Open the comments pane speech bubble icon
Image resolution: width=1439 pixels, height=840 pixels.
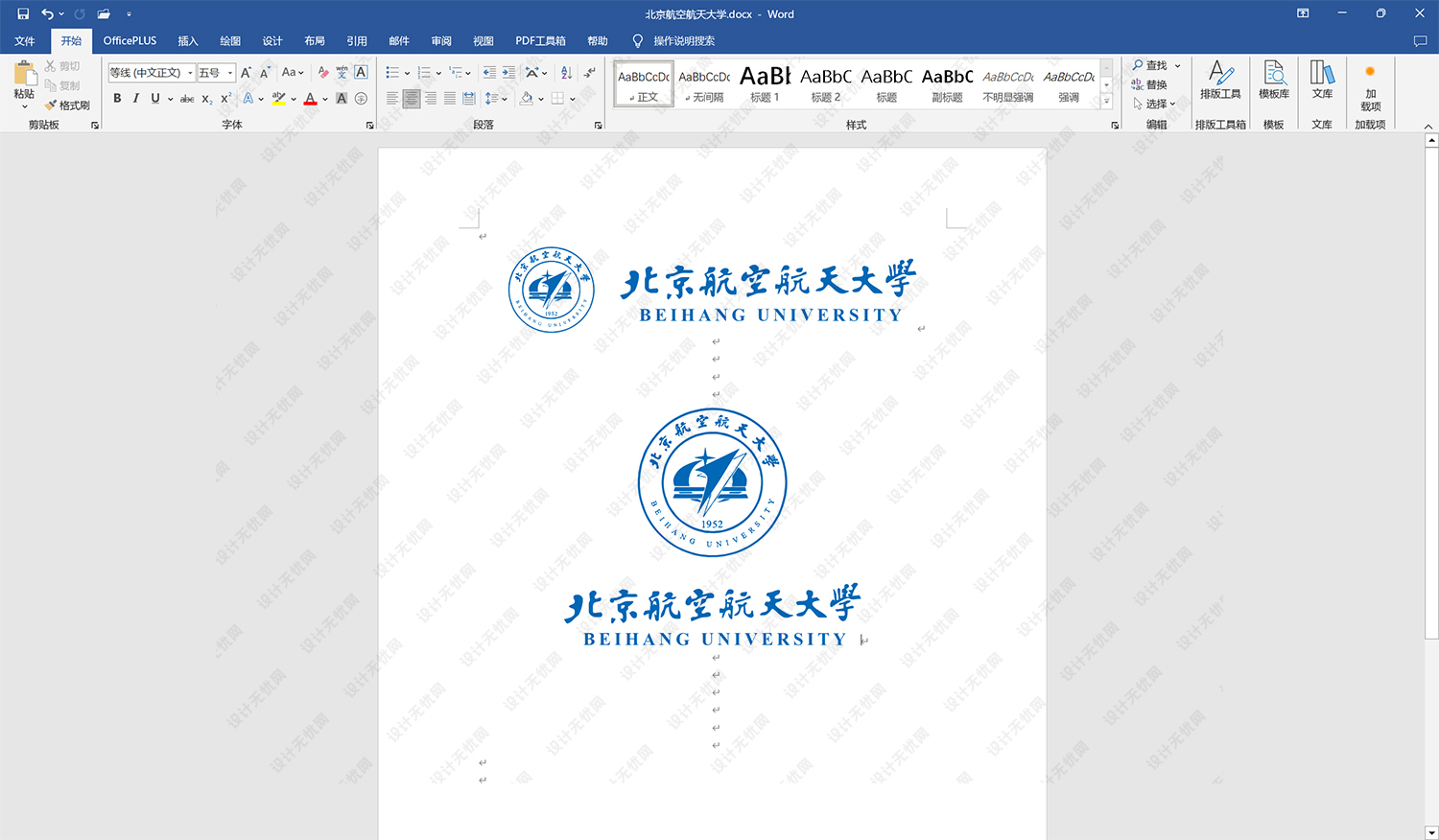click(x=1420, y=41)
